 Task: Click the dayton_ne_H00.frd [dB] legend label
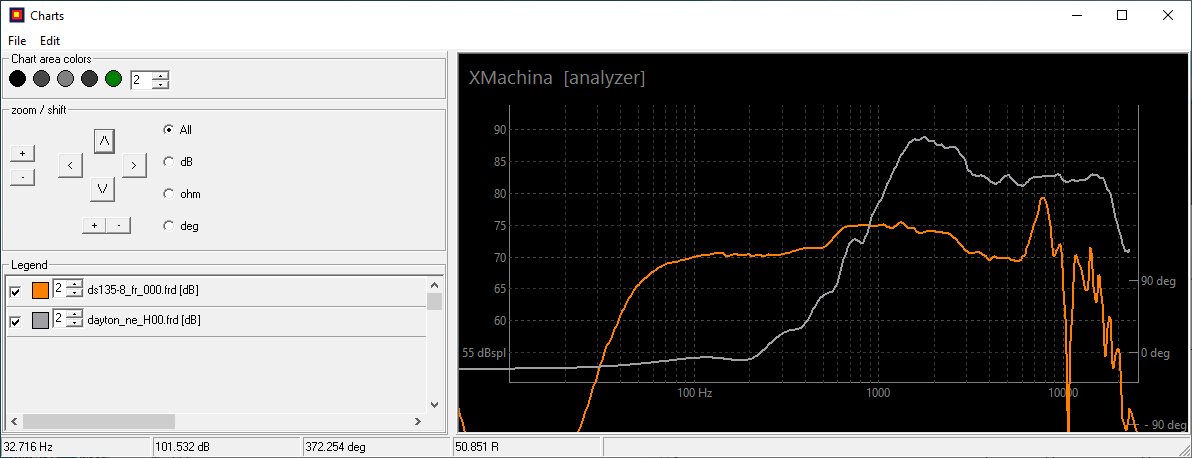[144, 320]
